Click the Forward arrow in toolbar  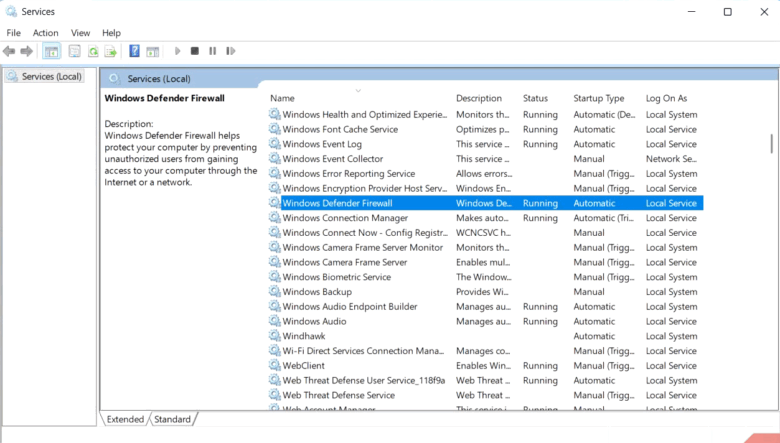27,51
